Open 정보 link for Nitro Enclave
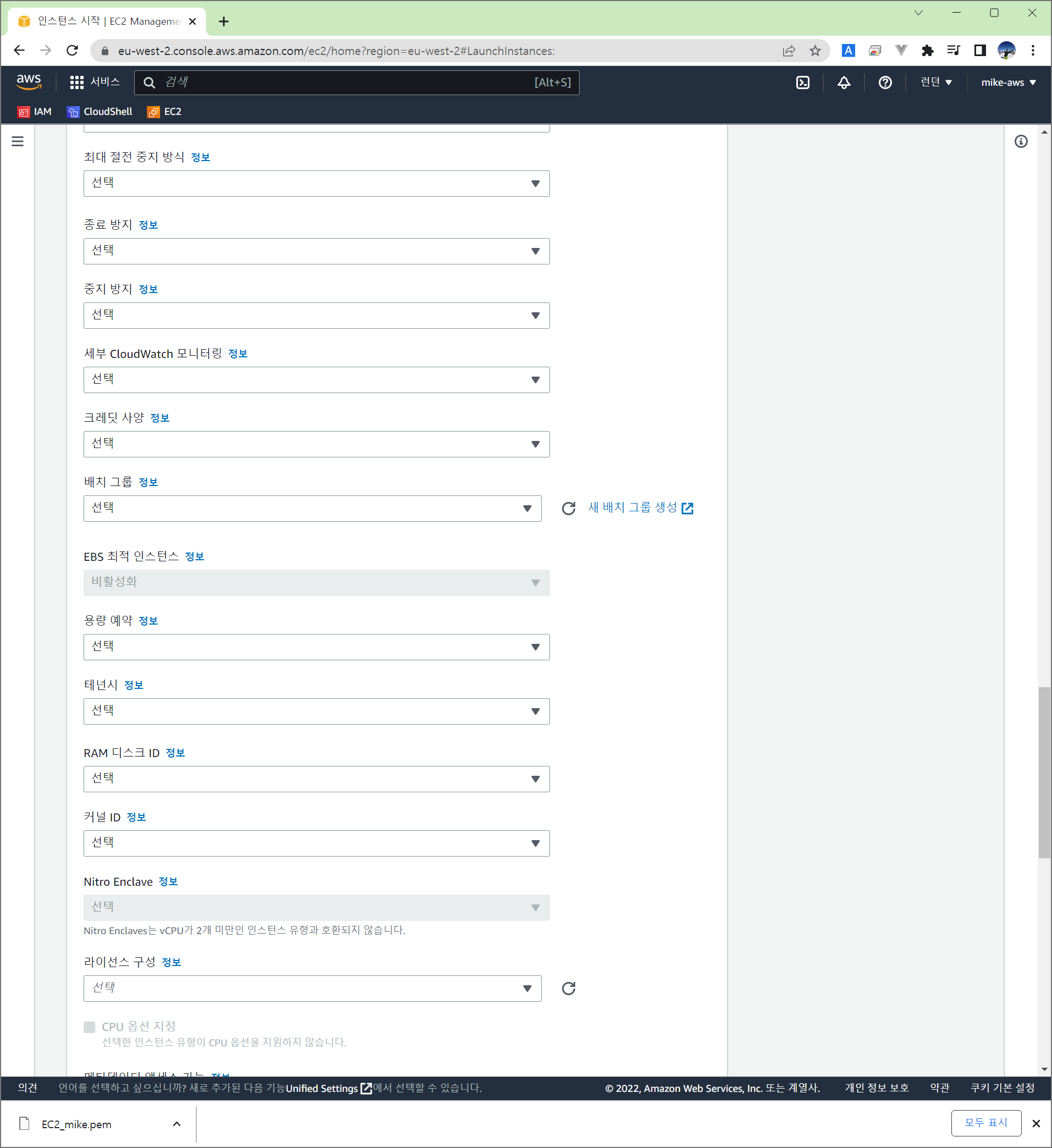The width and height of the screenshot is (1052, 1148). pyautogui.click(x=168, y=881)
